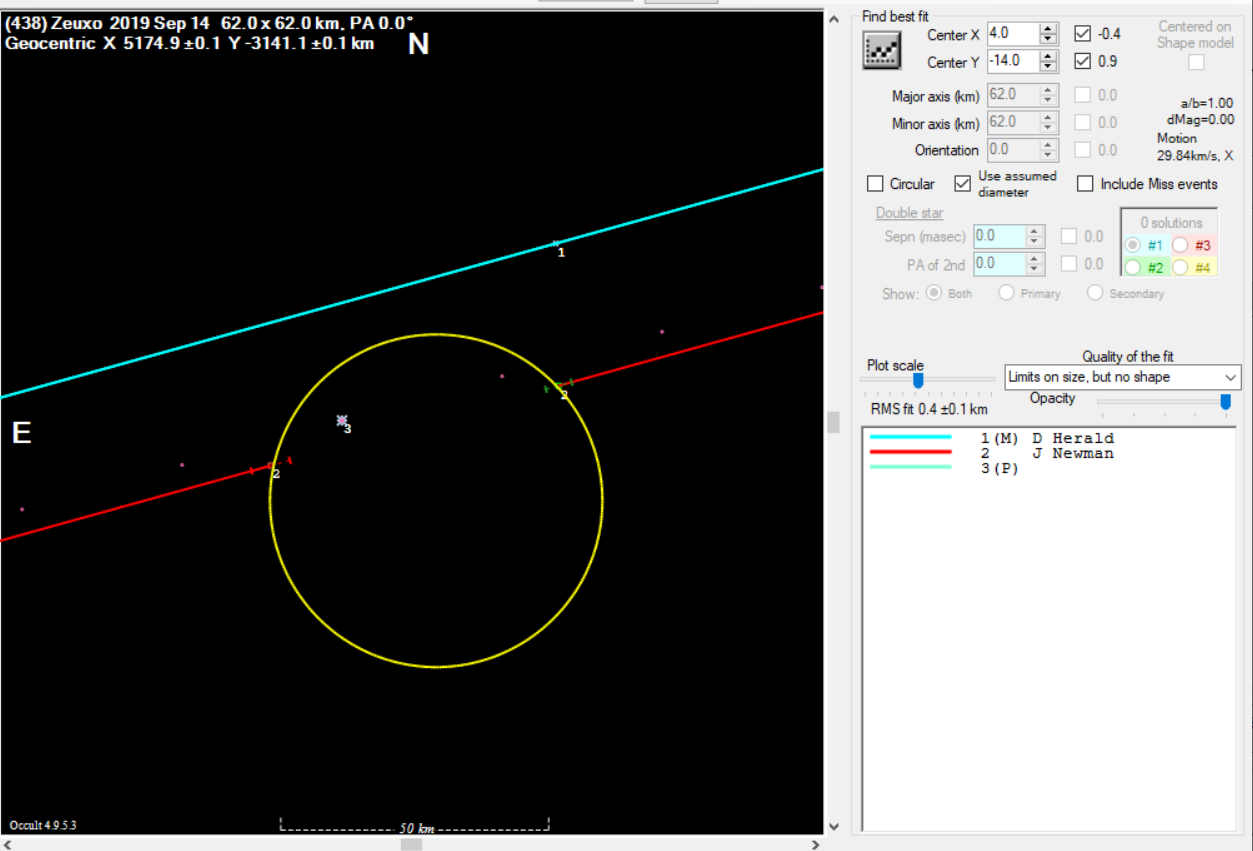The width and height of the screenshot is (1253, 851).
Task: Click the PA of 2nd field
Action: tap(999, 264)
